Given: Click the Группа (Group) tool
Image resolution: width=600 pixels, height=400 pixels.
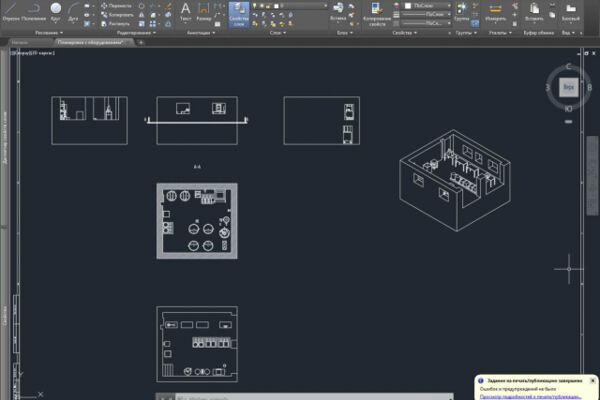Looking at the screenshot, I should coord(462,11).
